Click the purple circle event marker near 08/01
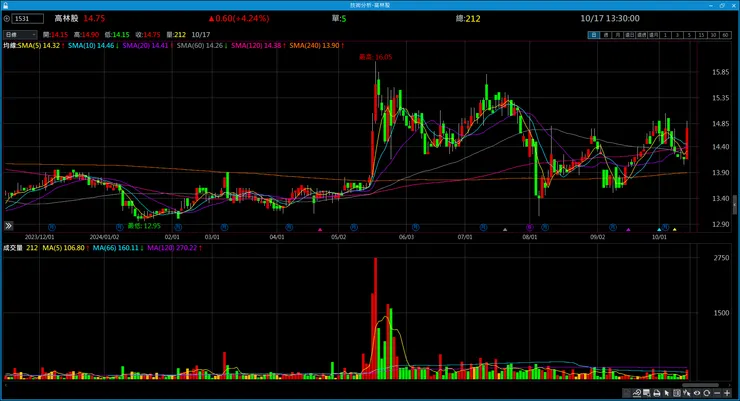The image size is (740, 401). [x=530, y=227]
